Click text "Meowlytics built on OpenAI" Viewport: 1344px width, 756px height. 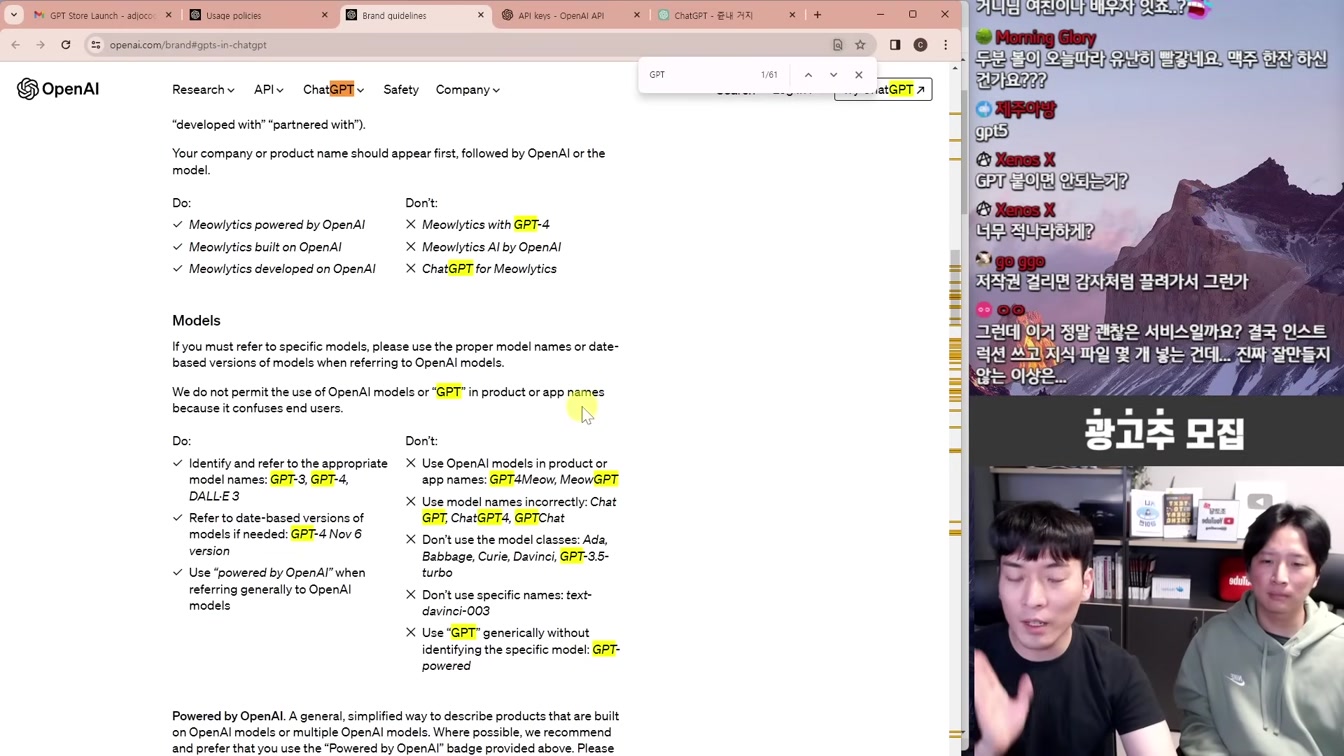[x=265, y=247]
